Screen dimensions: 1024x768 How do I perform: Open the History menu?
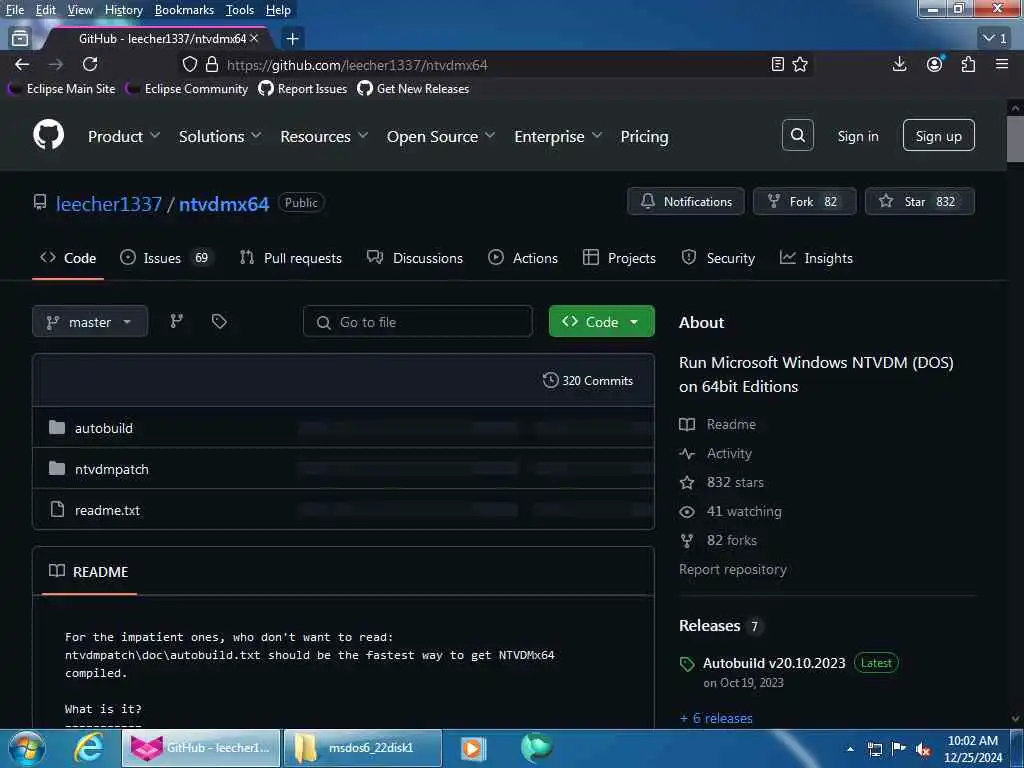click(x=123, y=10)
